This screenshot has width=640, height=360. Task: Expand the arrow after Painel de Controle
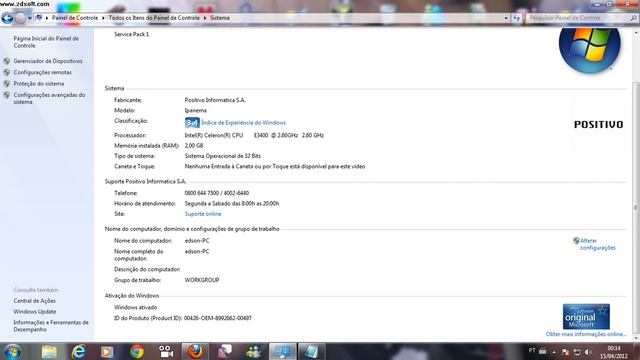(103, 18)
